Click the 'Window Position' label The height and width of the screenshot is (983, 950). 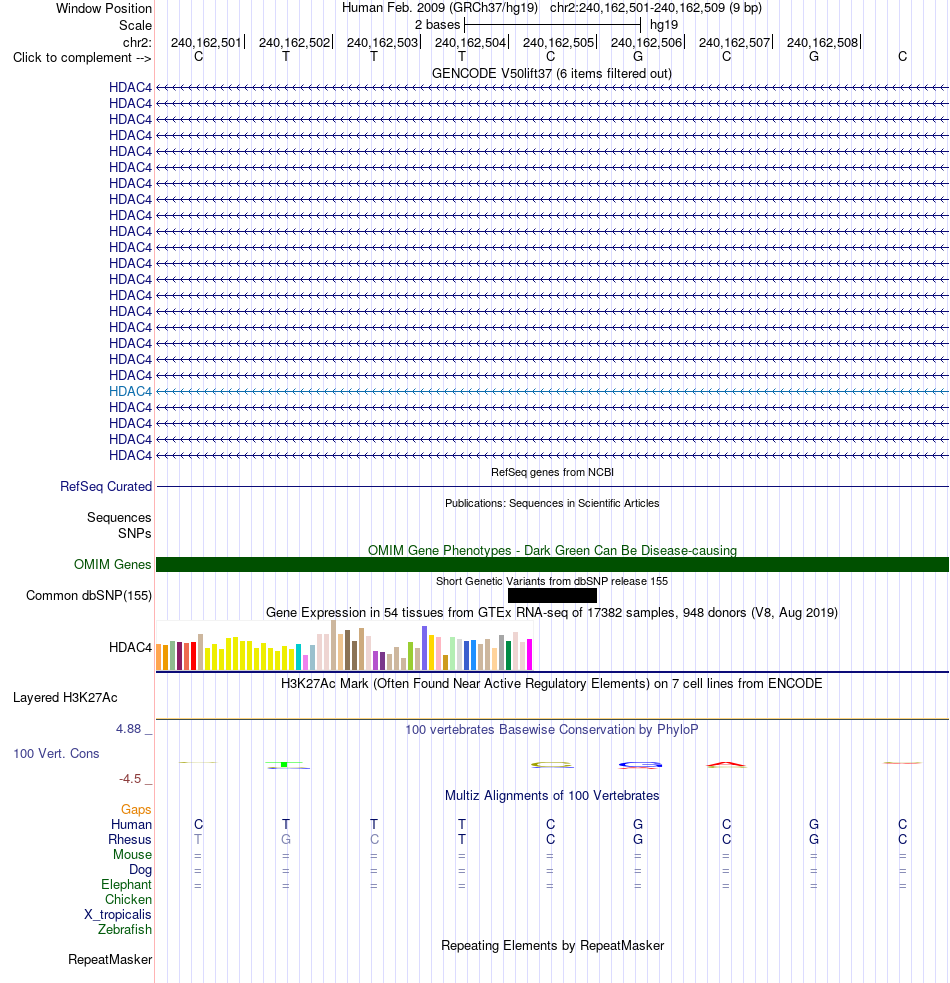tap(104, 9)
